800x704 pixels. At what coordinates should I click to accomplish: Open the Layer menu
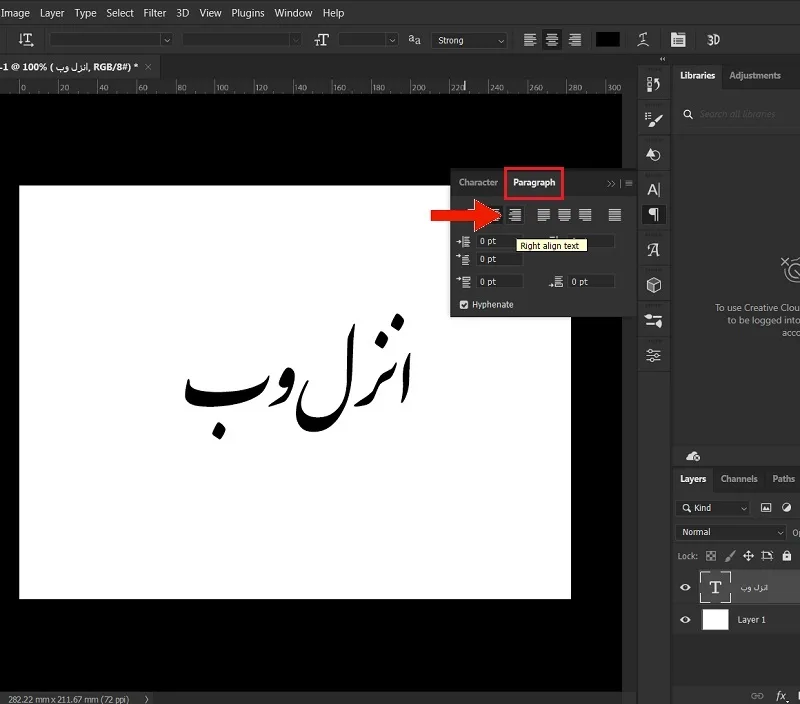(x=52, y=13)
